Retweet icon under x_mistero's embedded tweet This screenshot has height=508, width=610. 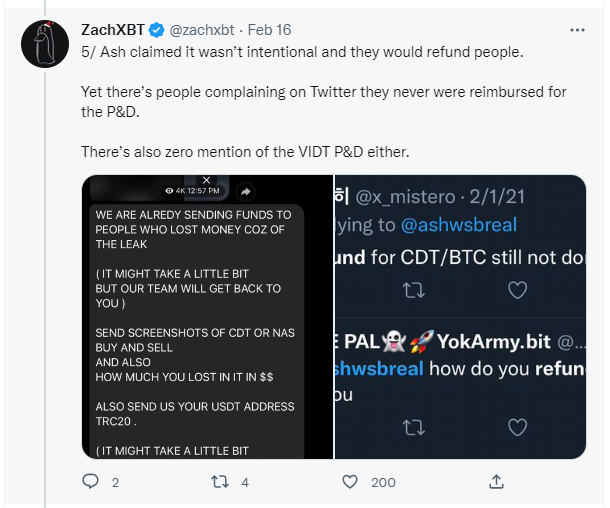tap(406, 290)
